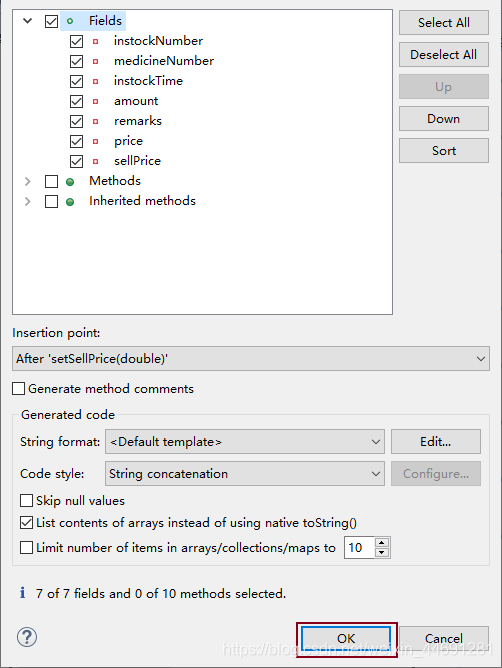Expand the Methods tree node
This screenshot has height=668, width=502.
click(x=28, y=181)
